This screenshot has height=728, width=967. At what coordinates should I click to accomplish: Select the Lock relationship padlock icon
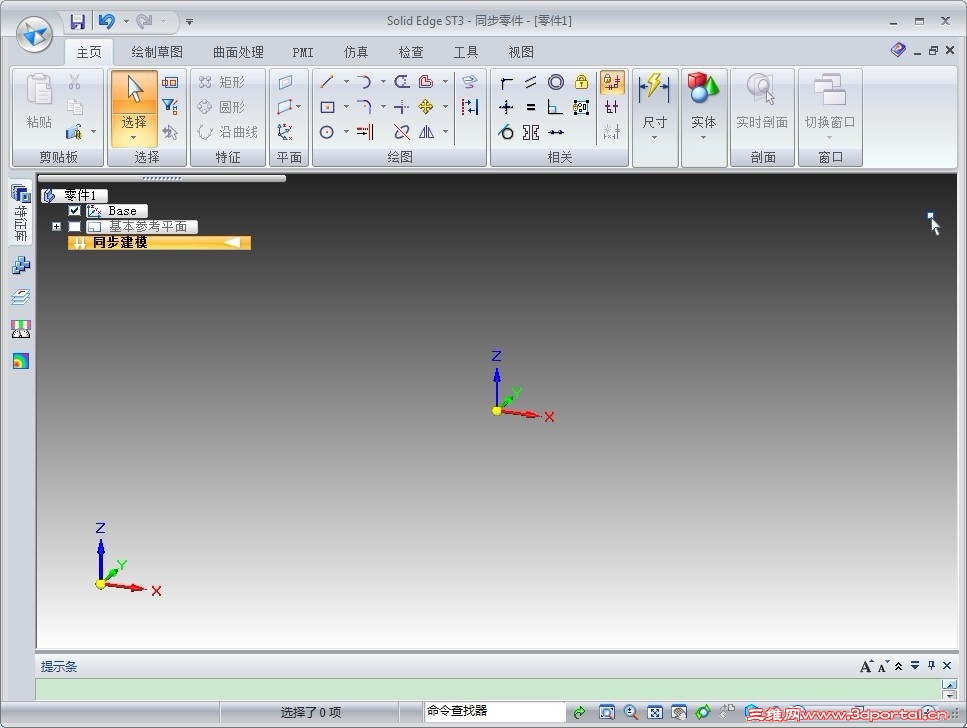(x=581, y=82)
